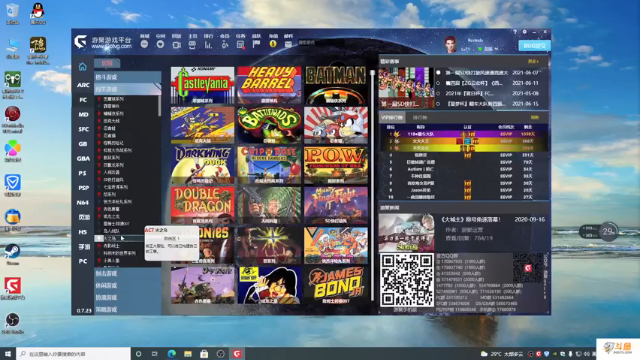Switch to the second ranking list tab
This screenshot has height=360, width=640.
coord(420,118)
